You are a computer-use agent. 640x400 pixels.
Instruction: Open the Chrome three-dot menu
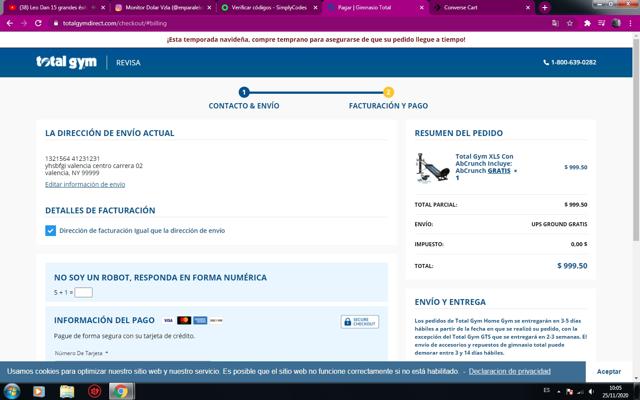point(631,23)
